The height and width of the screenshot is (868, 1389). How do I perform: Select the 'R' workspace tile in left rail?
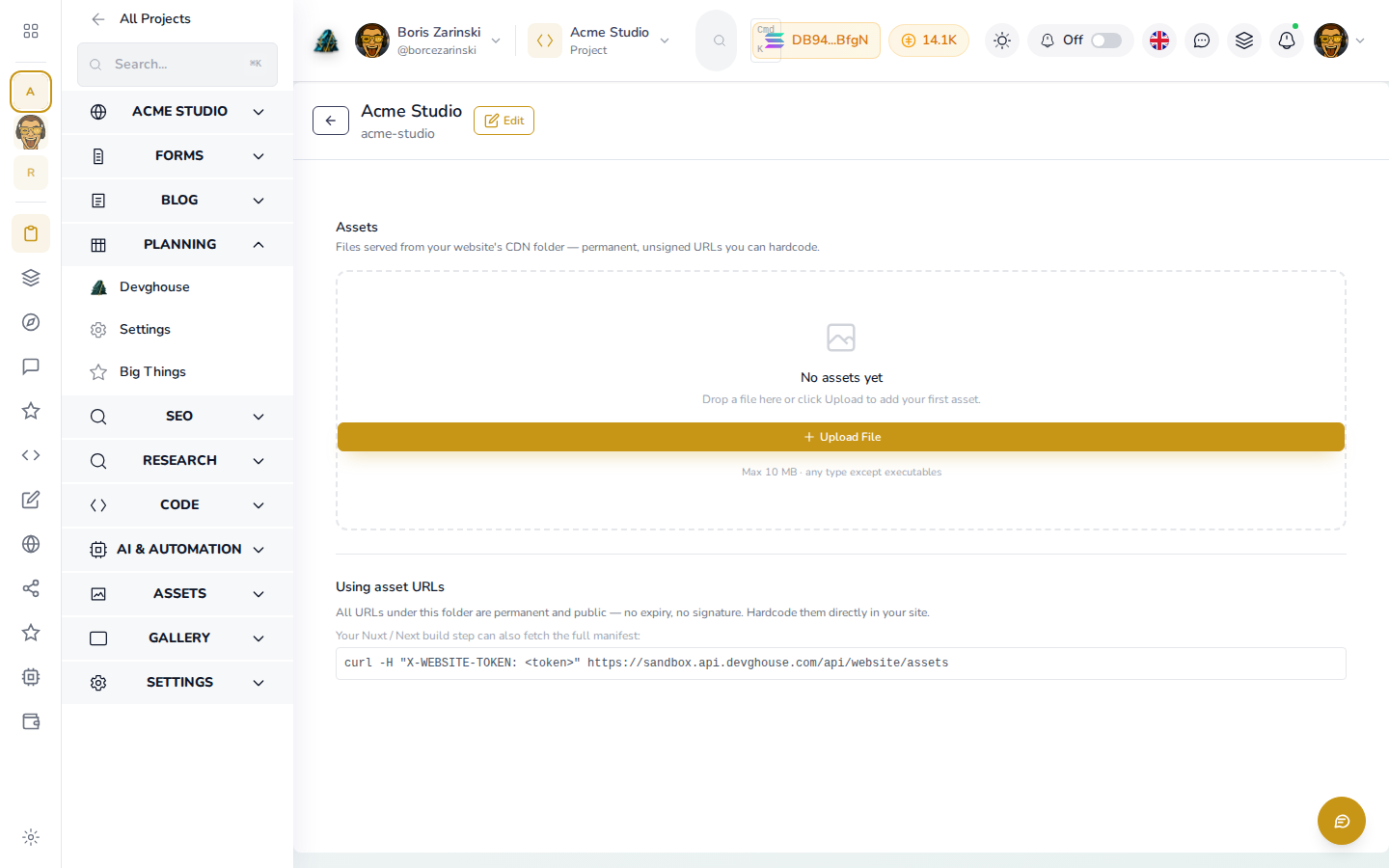click(31, 173)
